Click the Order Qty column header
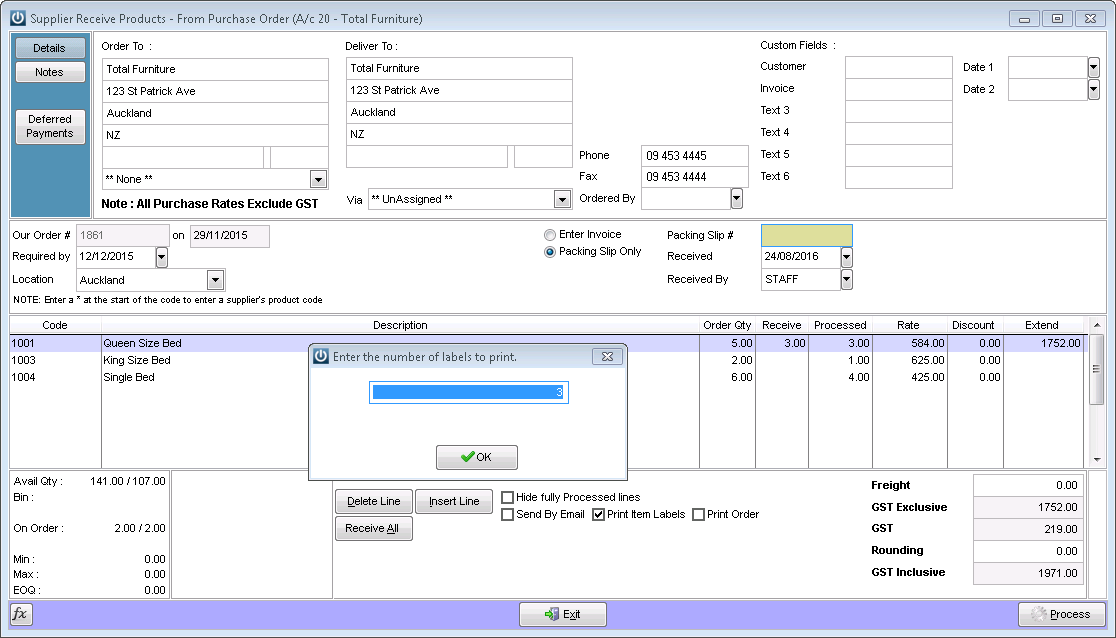 coord(727,325)
